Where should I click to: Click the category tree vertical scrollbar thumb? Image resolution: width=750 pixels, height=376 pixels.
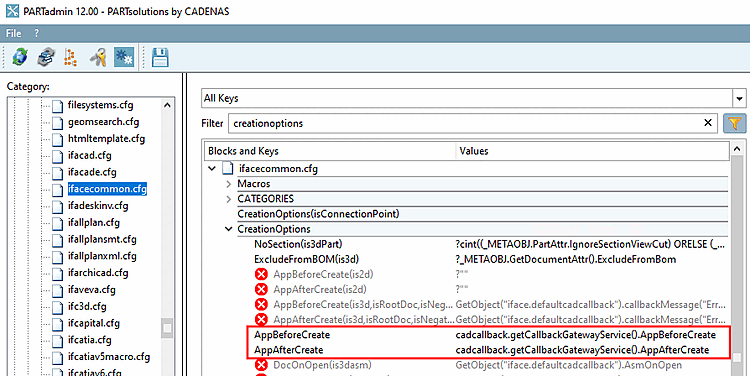coord(167,328)
